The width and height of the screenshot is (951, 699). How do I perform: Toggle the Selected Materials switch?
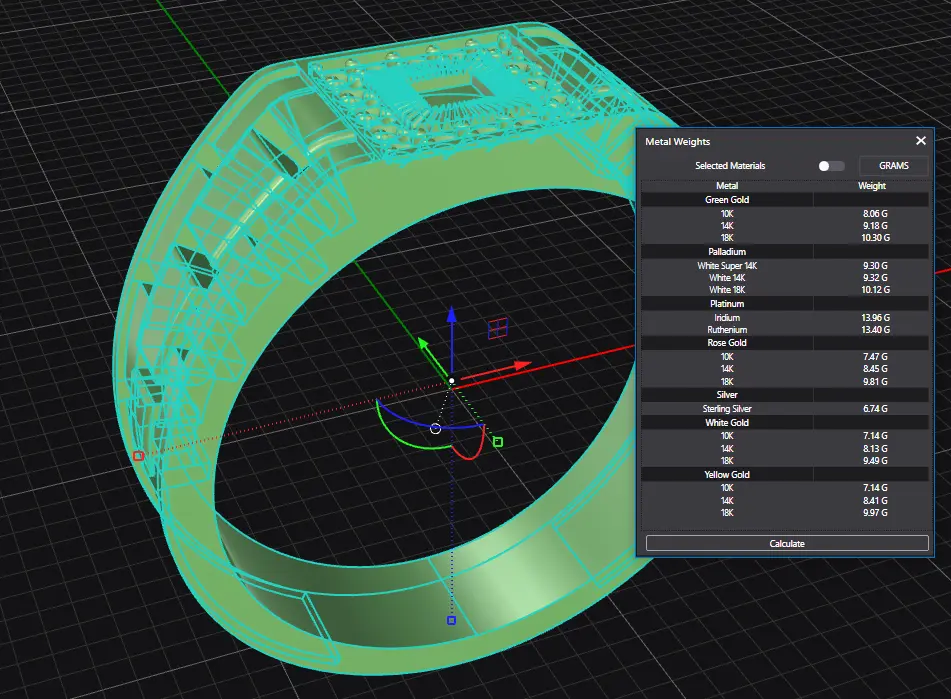[x=830, y=166]
